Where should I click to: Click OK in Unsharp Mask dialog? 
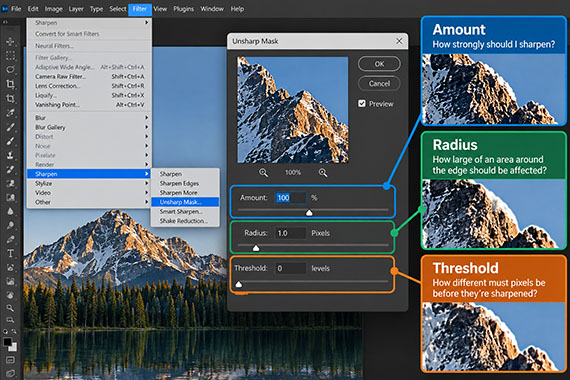point(379,64)
